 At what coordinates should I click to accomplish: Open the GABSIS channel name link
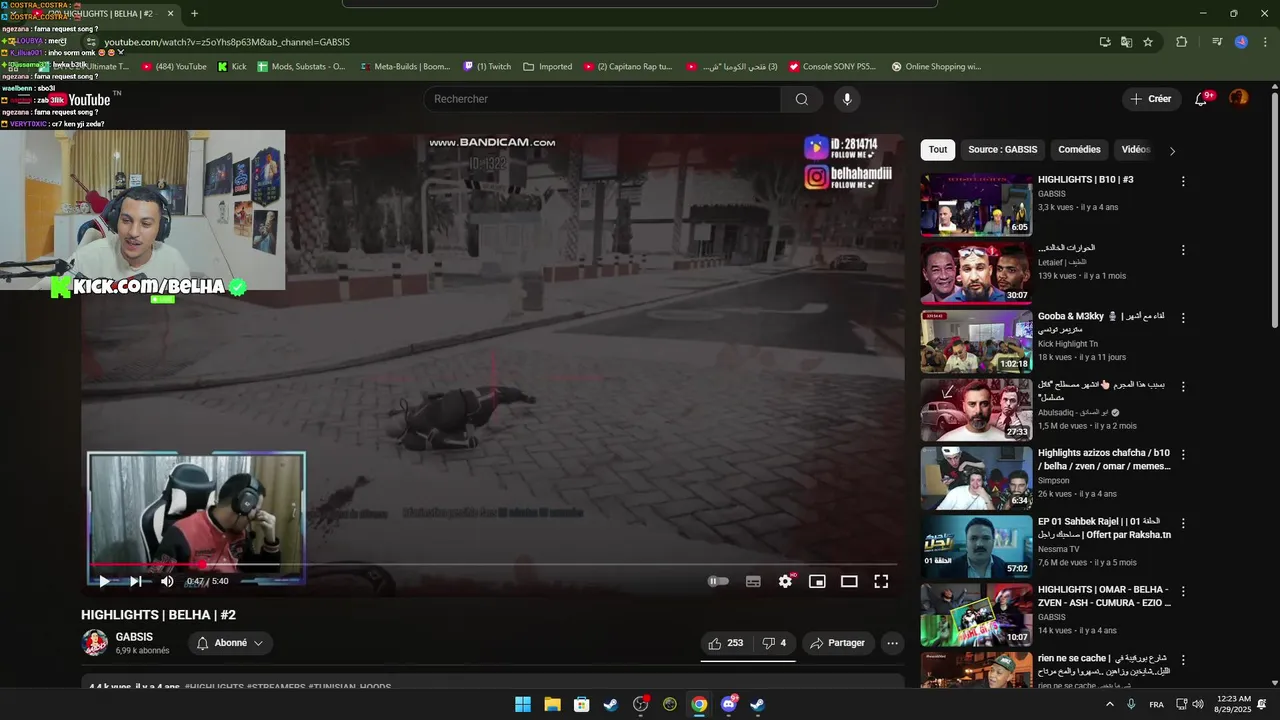pos(134,637)
